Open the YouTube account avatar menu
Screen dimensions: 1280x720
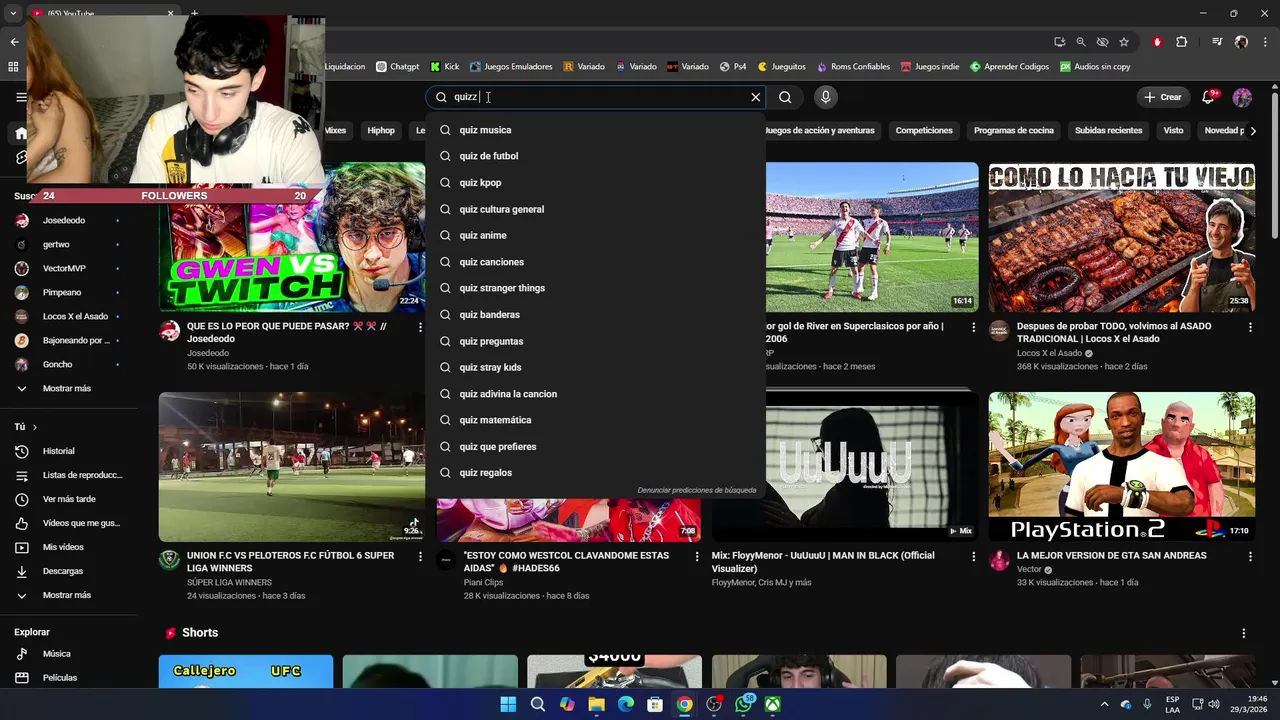click(1242, 97)
